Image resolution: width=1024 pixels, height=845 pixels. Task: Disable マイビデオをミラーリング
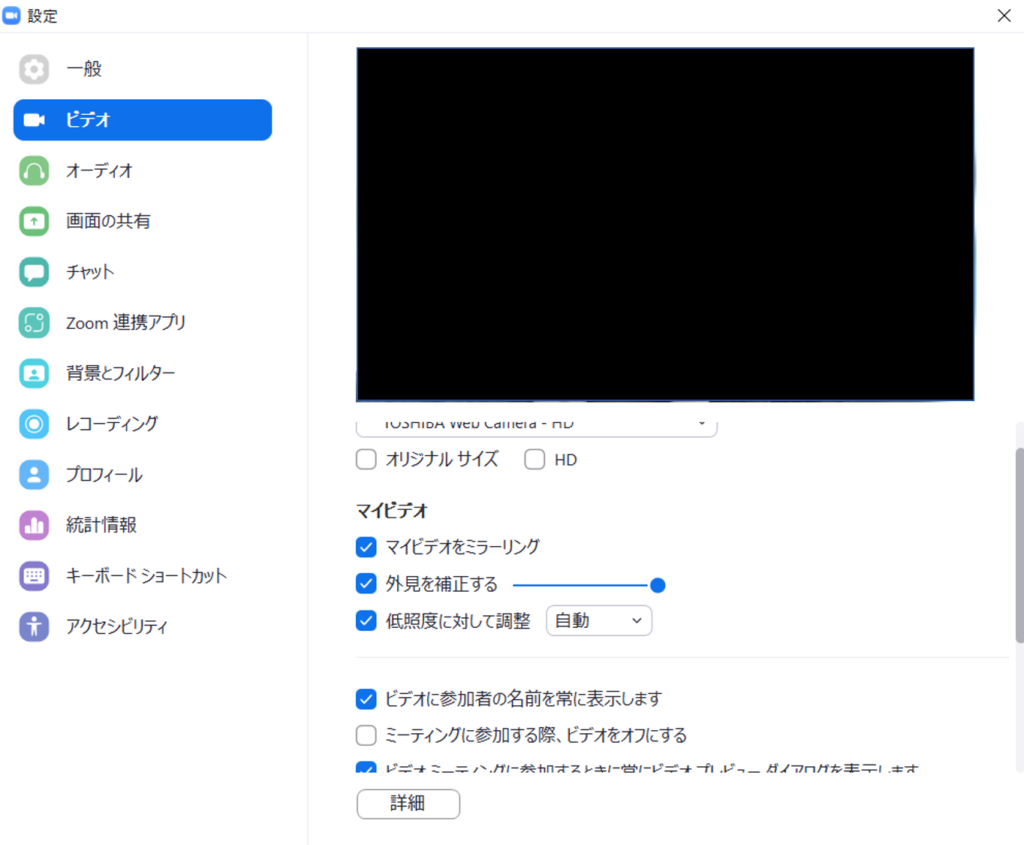point(366,547)
